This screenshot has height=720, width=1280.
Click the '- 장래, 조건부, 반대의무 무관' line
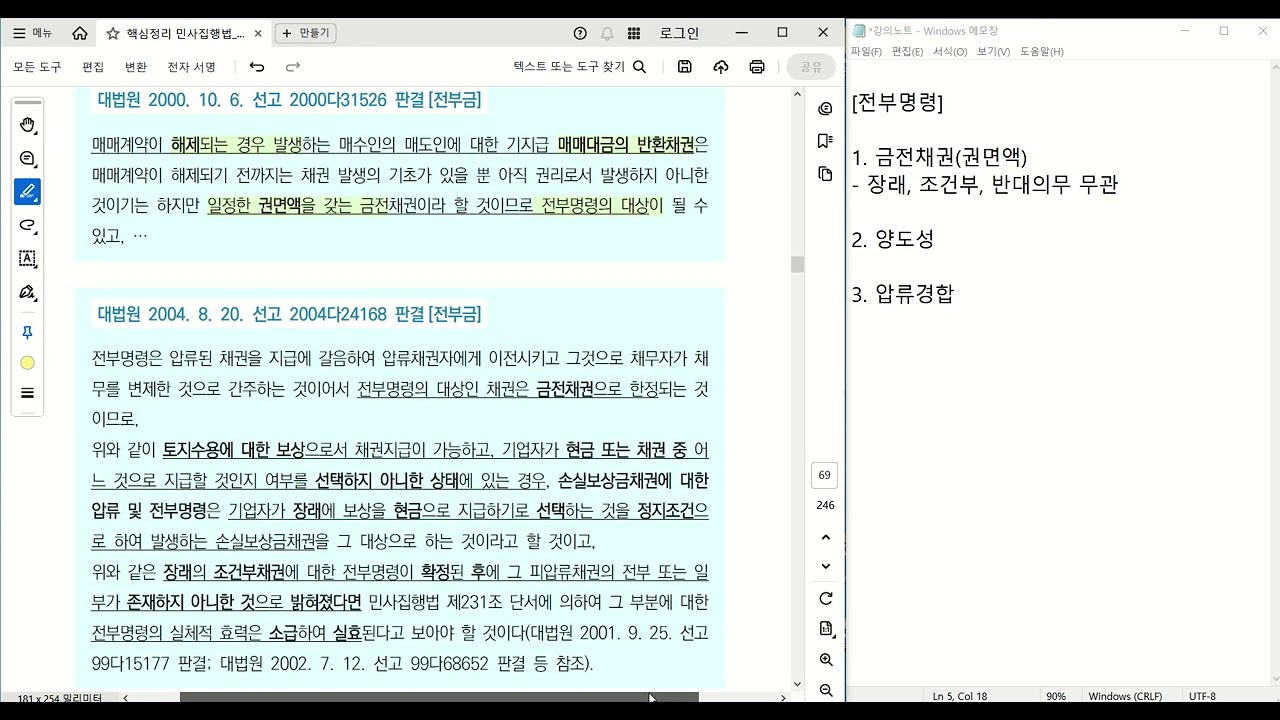click(985, 185)
